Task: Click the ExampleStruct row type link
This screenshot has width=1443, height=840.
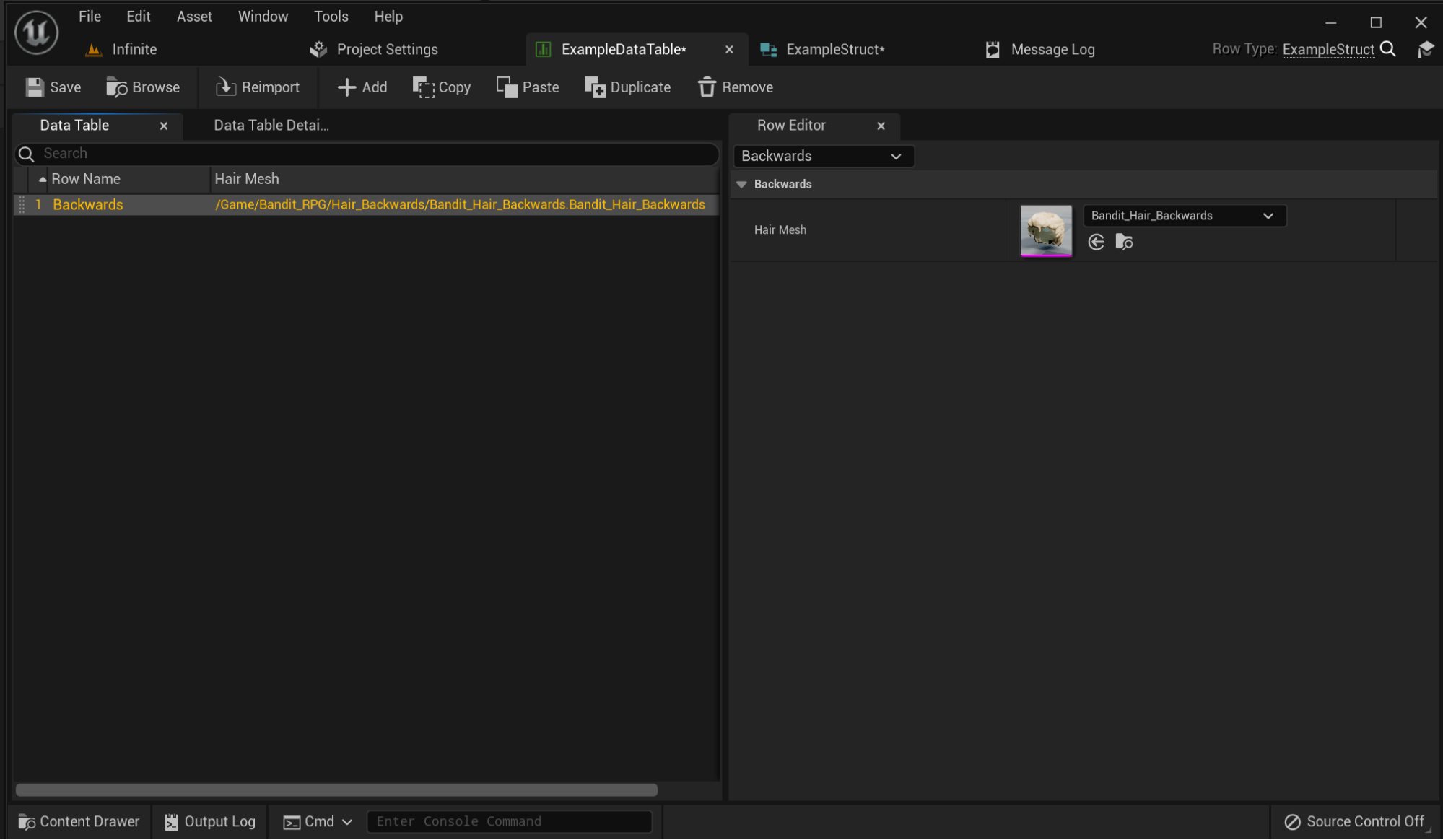Action: coord(1328,49)
